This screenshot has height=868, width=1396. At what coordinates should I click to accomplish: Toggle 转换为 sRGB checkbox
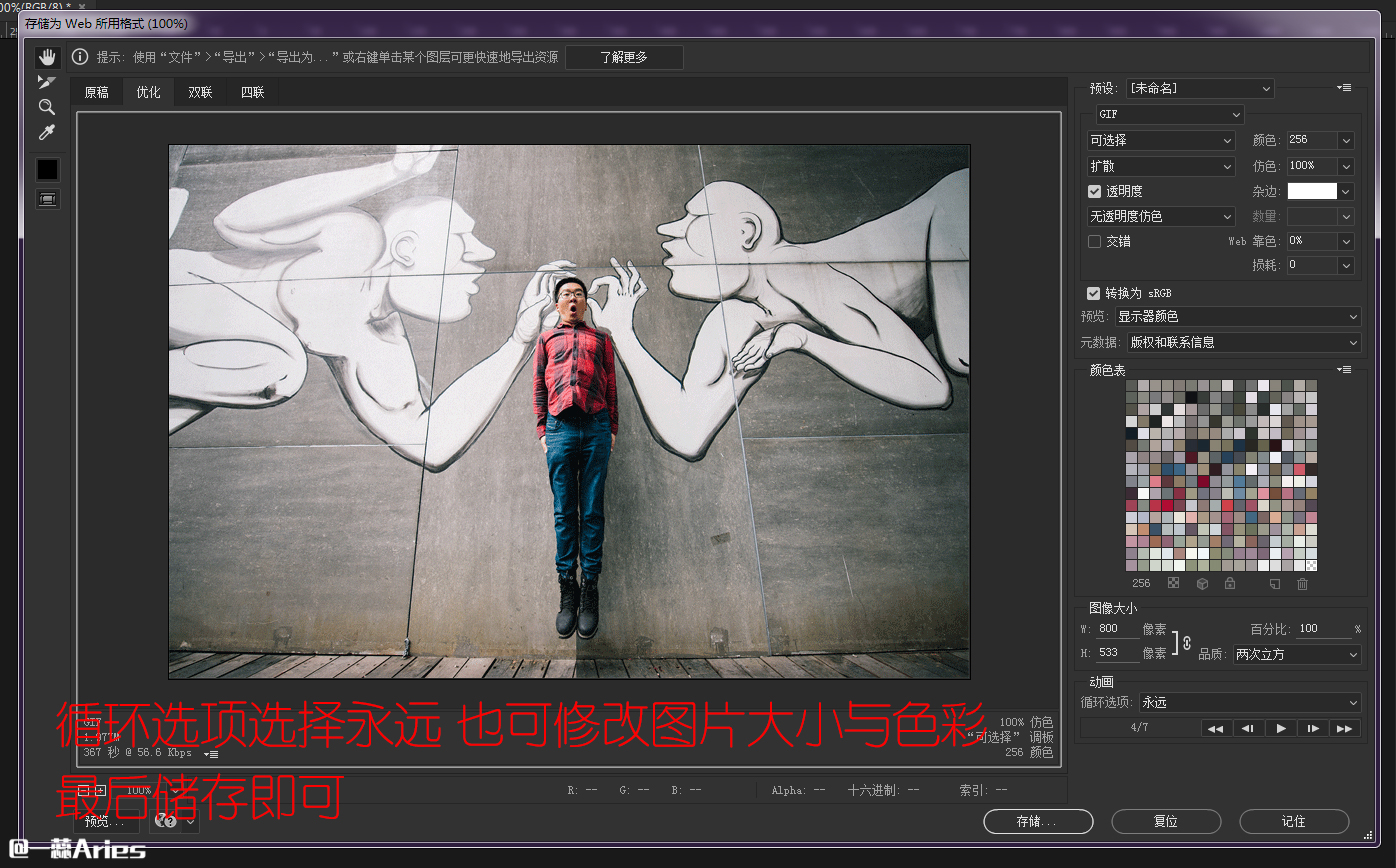pyautogui.click(x=1094, y=293)
